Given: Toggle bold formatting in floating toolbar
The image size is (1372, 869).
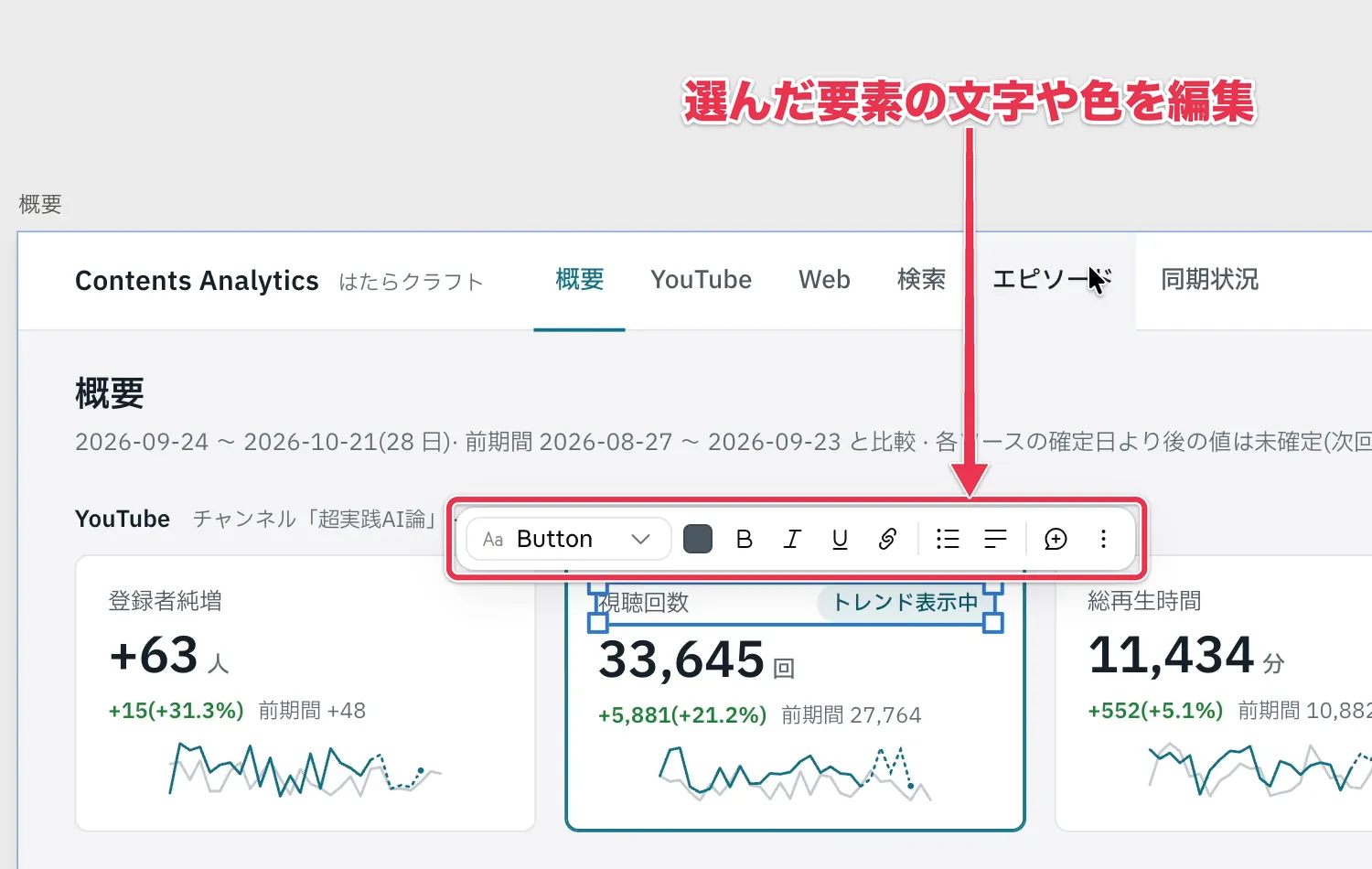Looking at the screenshot, I should point(745,540).
